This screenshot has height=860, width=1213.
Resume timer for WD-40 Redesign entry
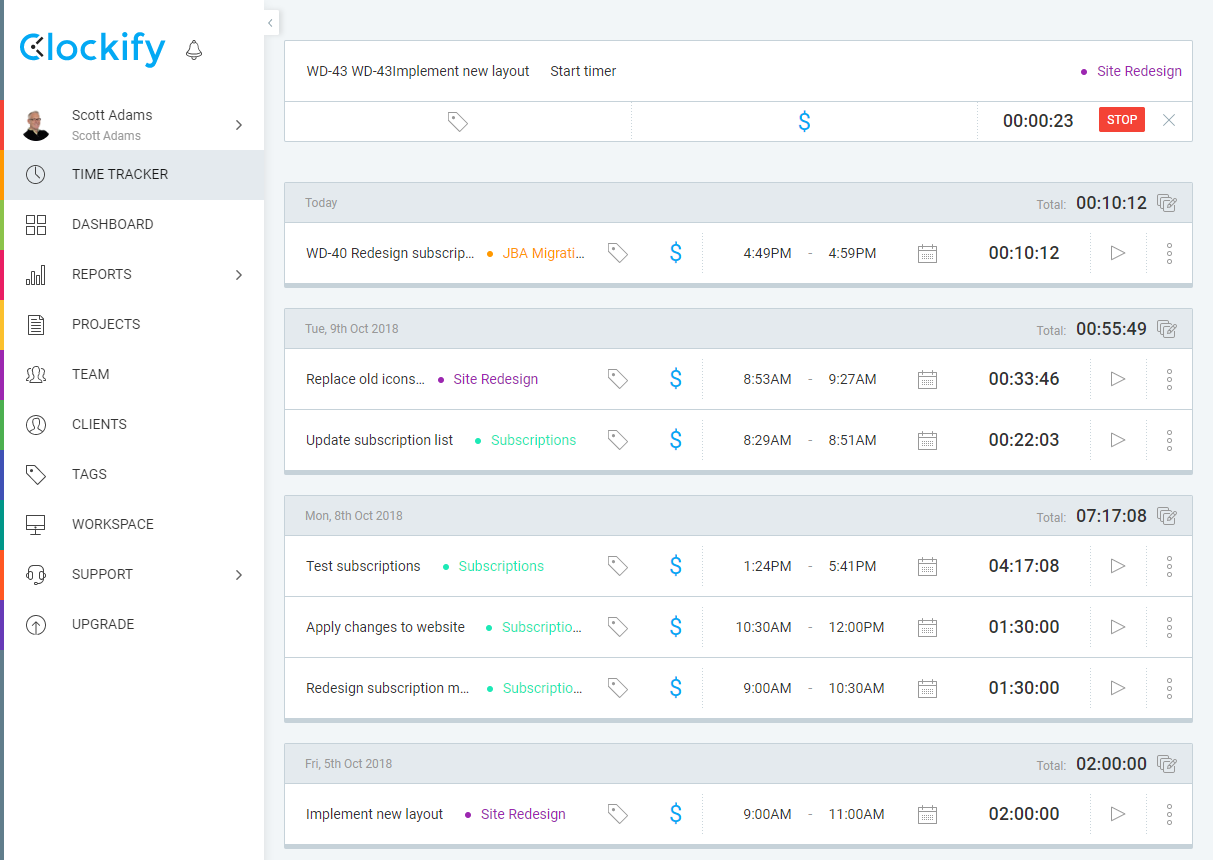tap(1118, 253)
